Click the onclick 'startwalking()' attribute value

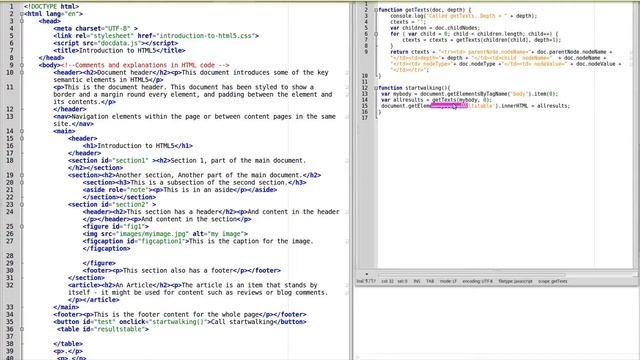click(x=178, y=322)
